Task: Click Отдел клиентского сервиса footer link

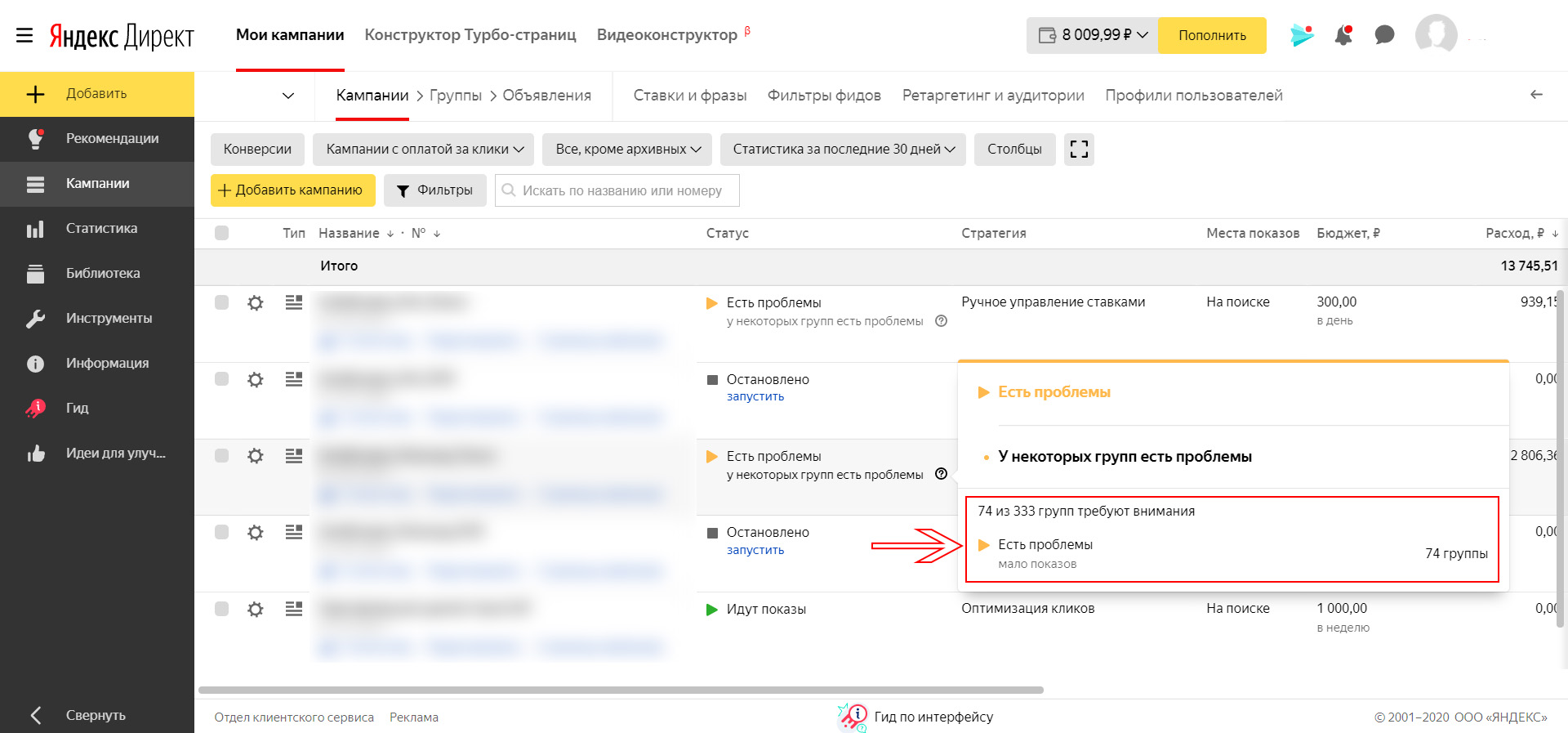Action: (294, 717)
